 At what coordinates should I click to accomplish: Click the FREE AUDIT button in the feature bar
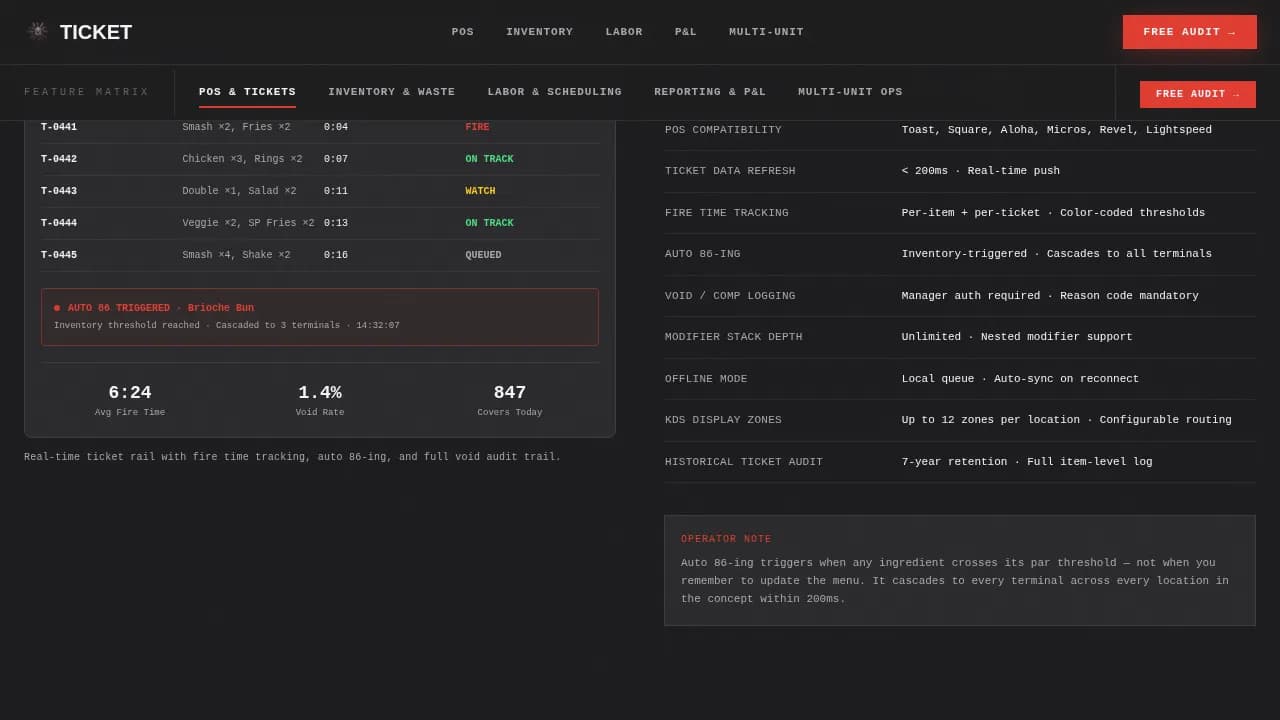1198,94
